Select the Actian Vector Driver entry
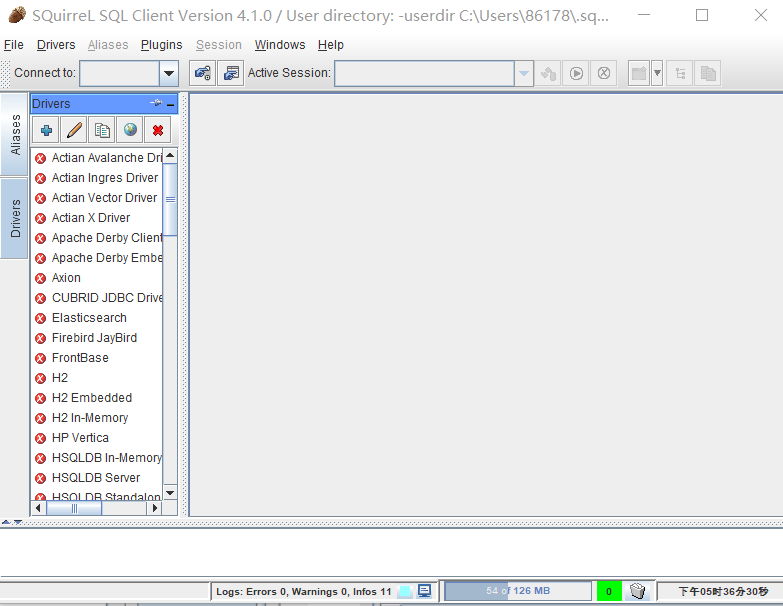Screen dimensions: 783x606 coord(98,198)
